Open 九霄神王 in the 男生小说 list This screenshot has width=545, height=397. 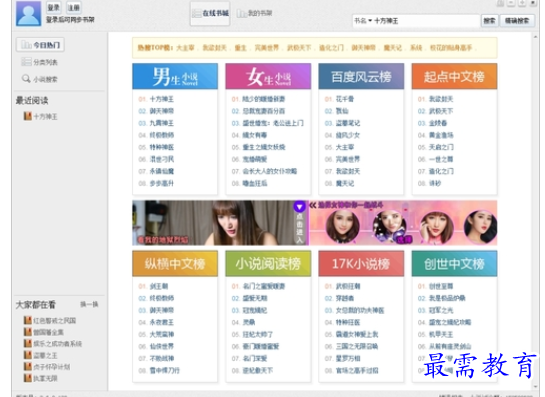(162, 123)
